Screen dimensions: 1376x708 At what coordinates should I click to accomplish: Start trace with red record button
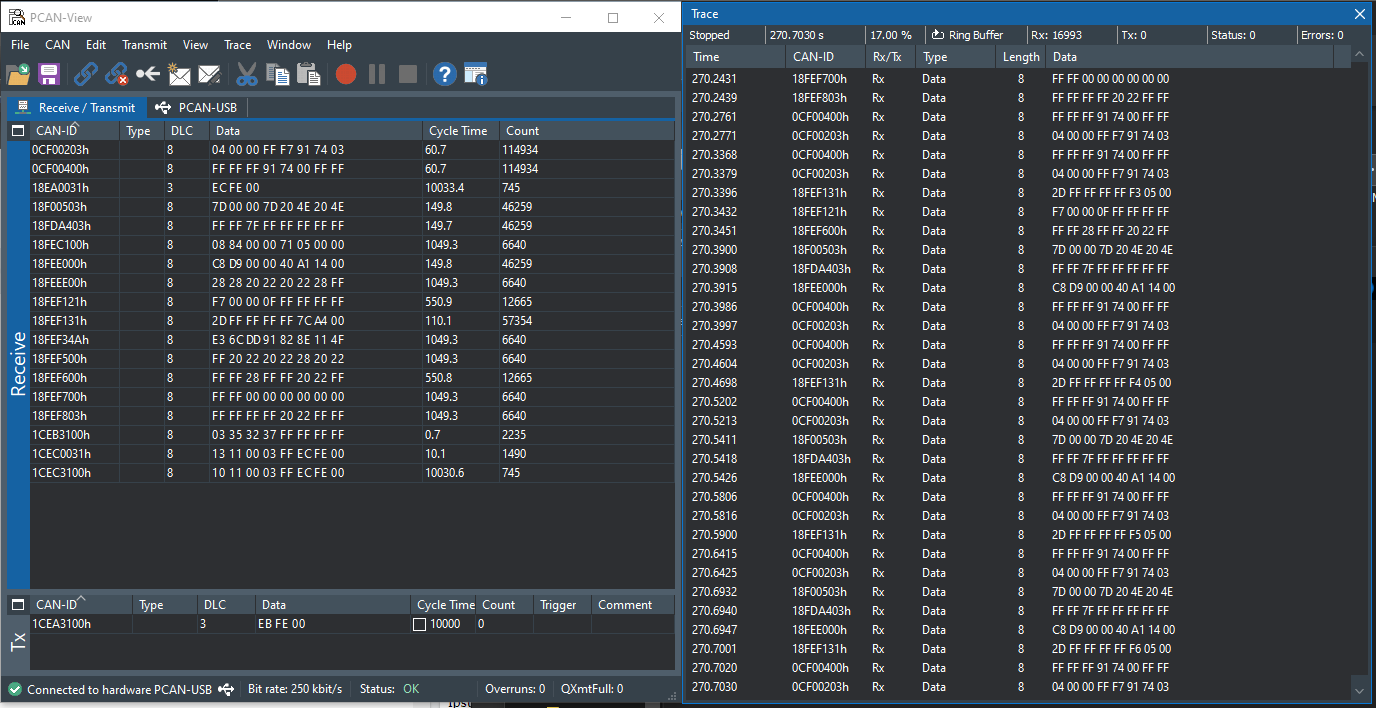(x=346, y=74)
